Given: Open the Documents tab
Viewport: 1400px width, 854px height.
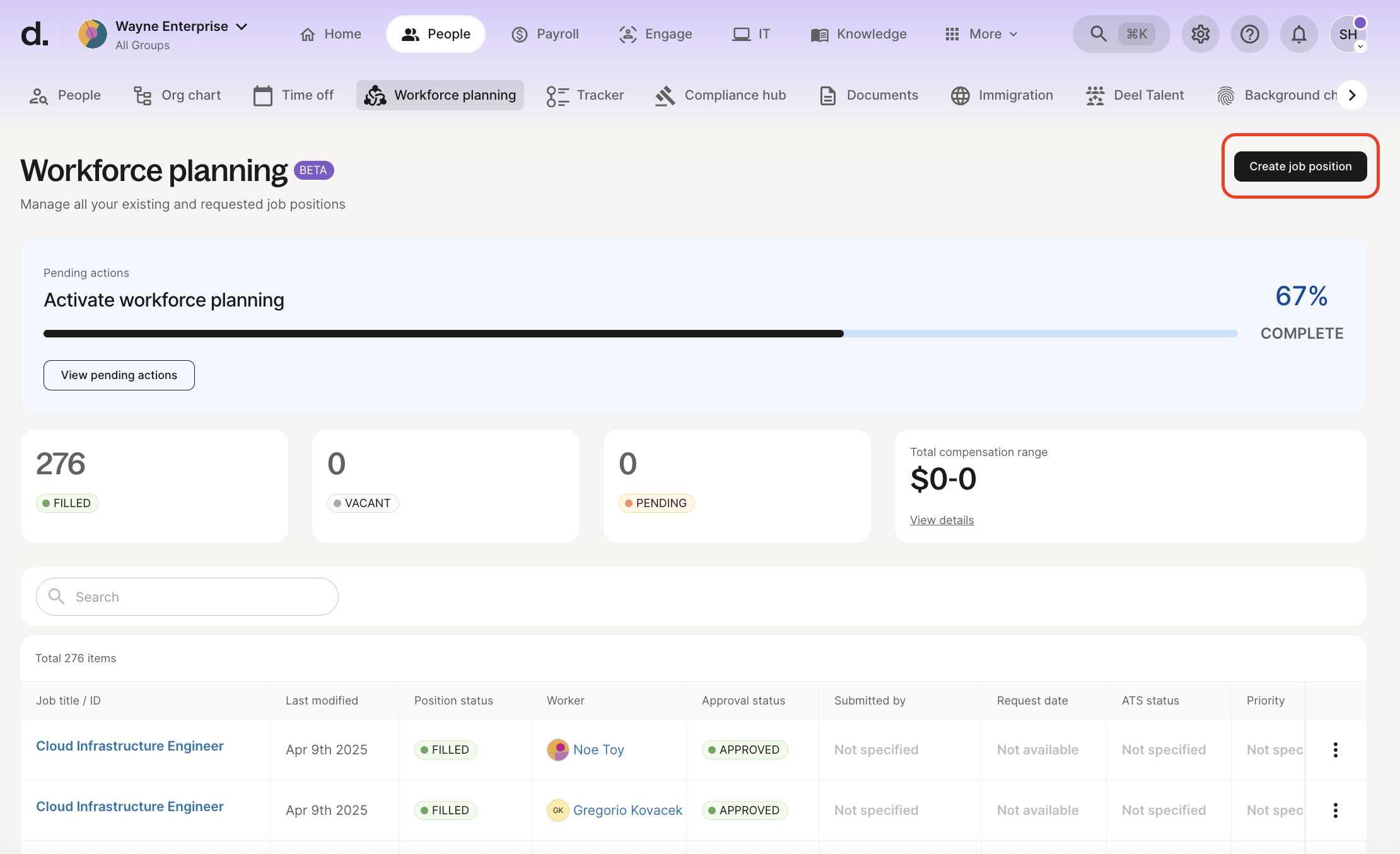Looking at the screenshot, I should pyautogui.click(x=868, y=95).
